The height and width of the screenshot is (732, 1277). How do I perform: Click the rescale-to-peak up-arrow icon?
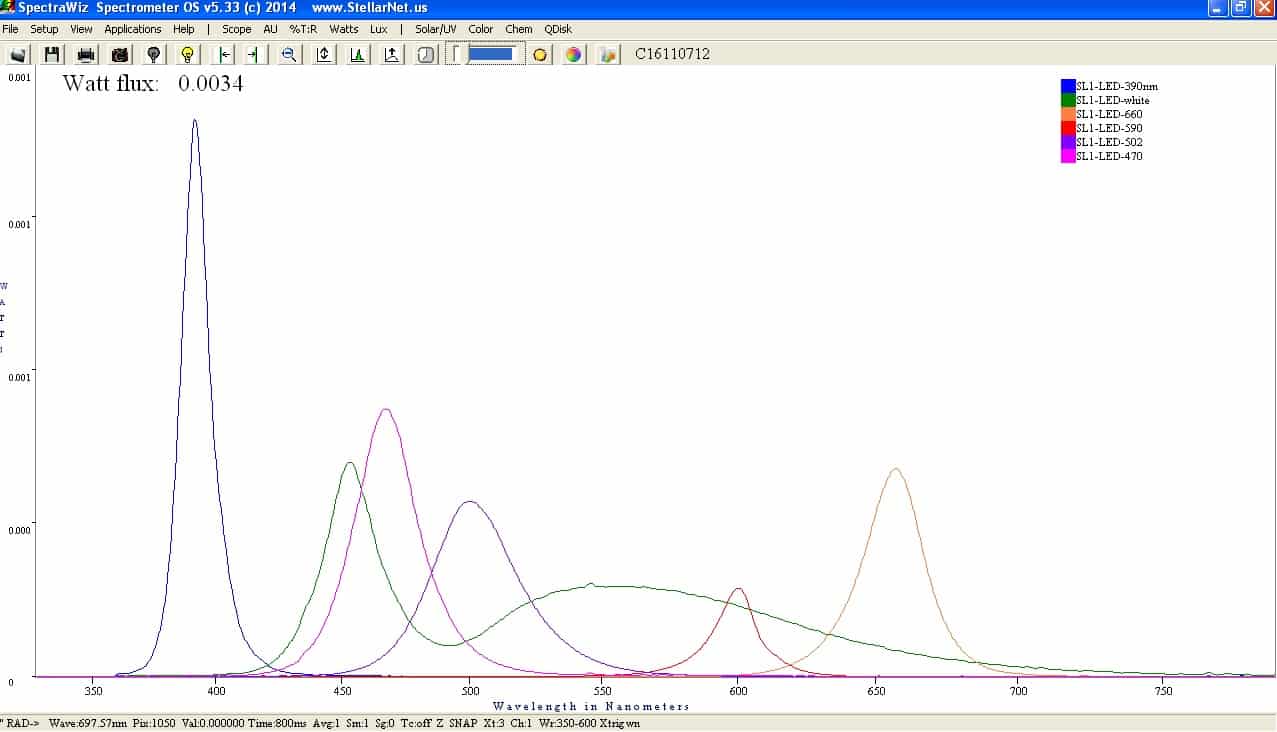pyautogui.click(x=392, y=54)
